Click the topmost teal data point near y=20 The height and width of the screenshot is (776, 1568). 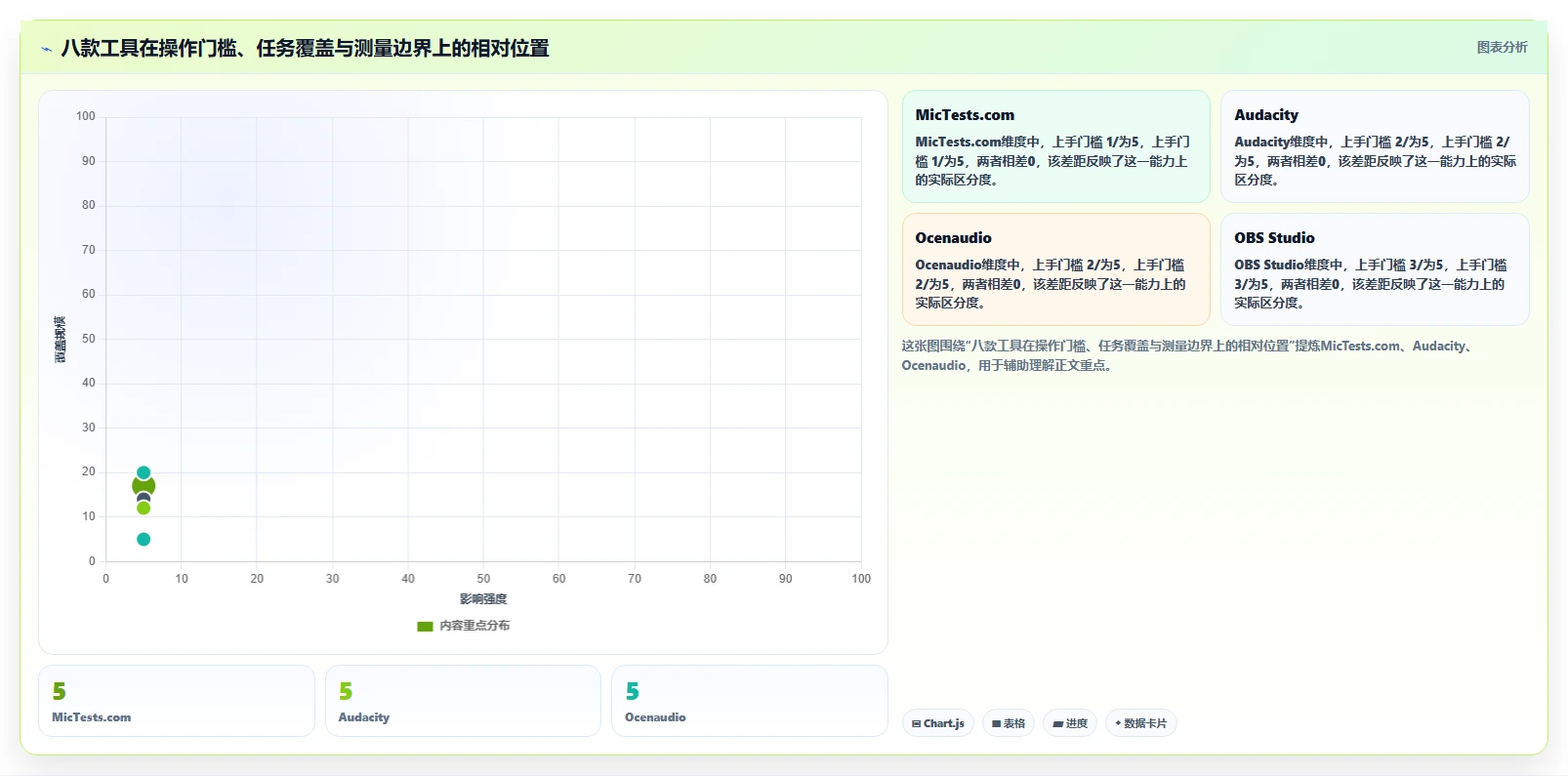144,472
